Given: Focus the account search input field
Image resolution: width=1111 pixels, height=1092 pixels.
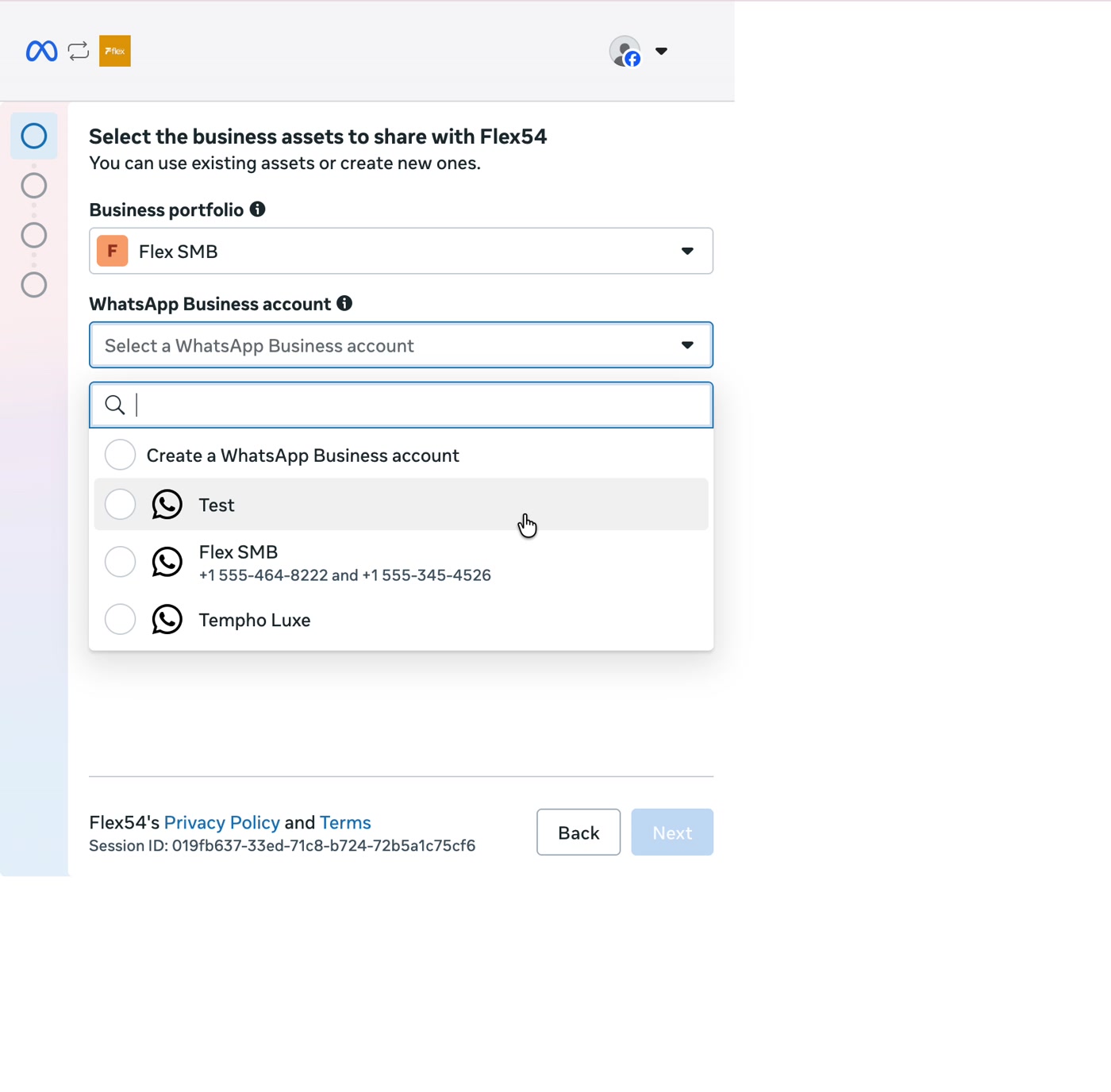Looking at the screenshot, I should [402, 405].
